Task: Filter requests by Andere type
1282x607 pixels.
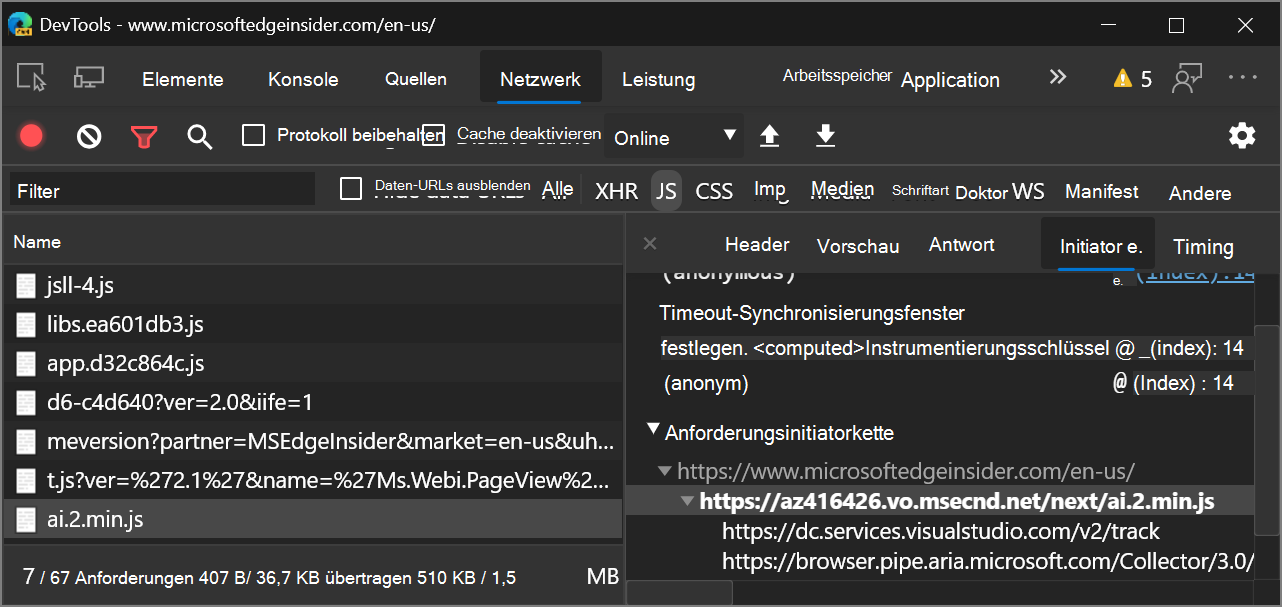Action: [1200, 193]
